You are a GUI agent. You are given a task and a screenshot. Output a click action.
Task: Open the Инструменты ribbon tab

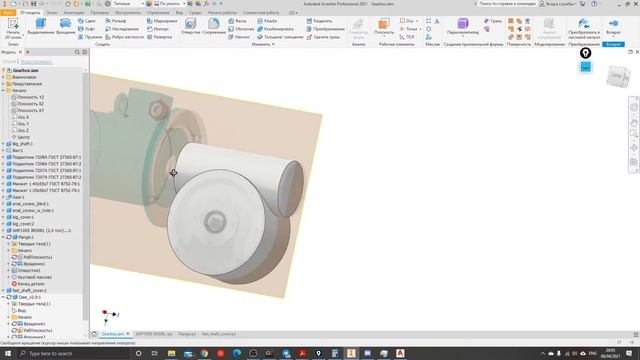point(127,13)
